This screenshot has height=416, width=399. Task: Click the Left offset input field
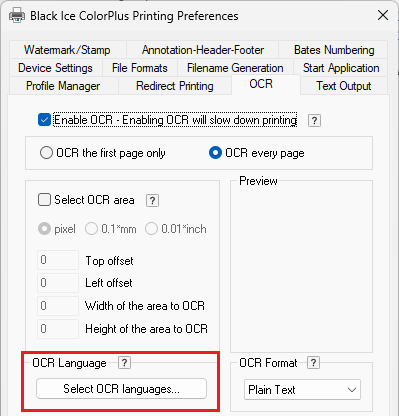pos(58,283)
